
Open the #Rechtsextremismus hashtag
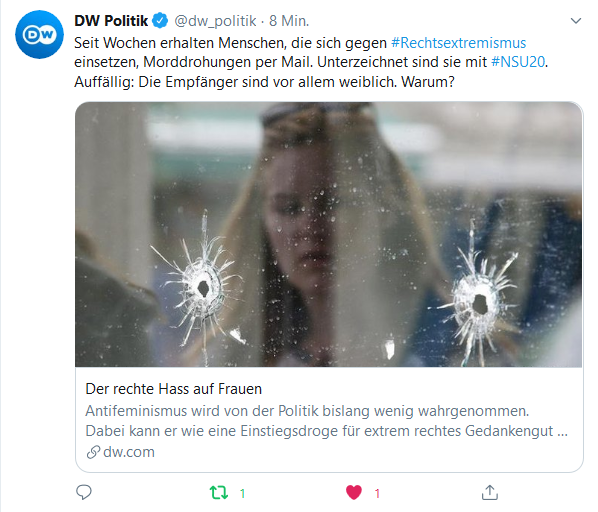tap(458, 43)
